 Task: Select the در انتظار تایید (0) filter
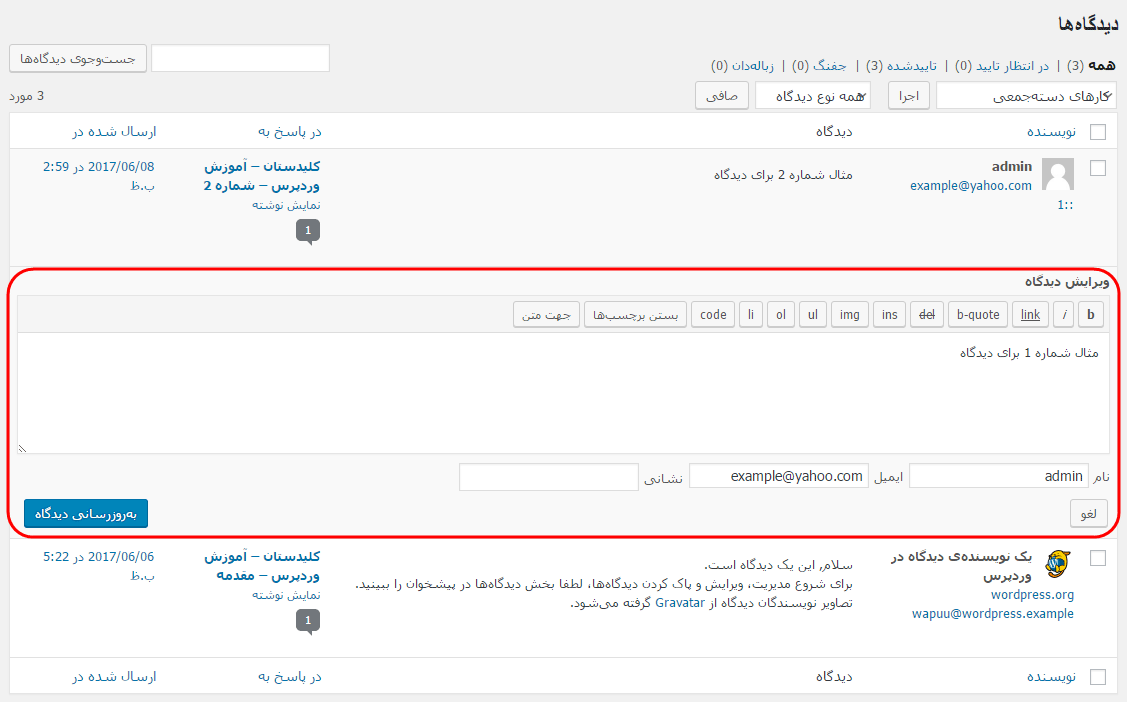pyautogui.click(x=1001, y=65)
